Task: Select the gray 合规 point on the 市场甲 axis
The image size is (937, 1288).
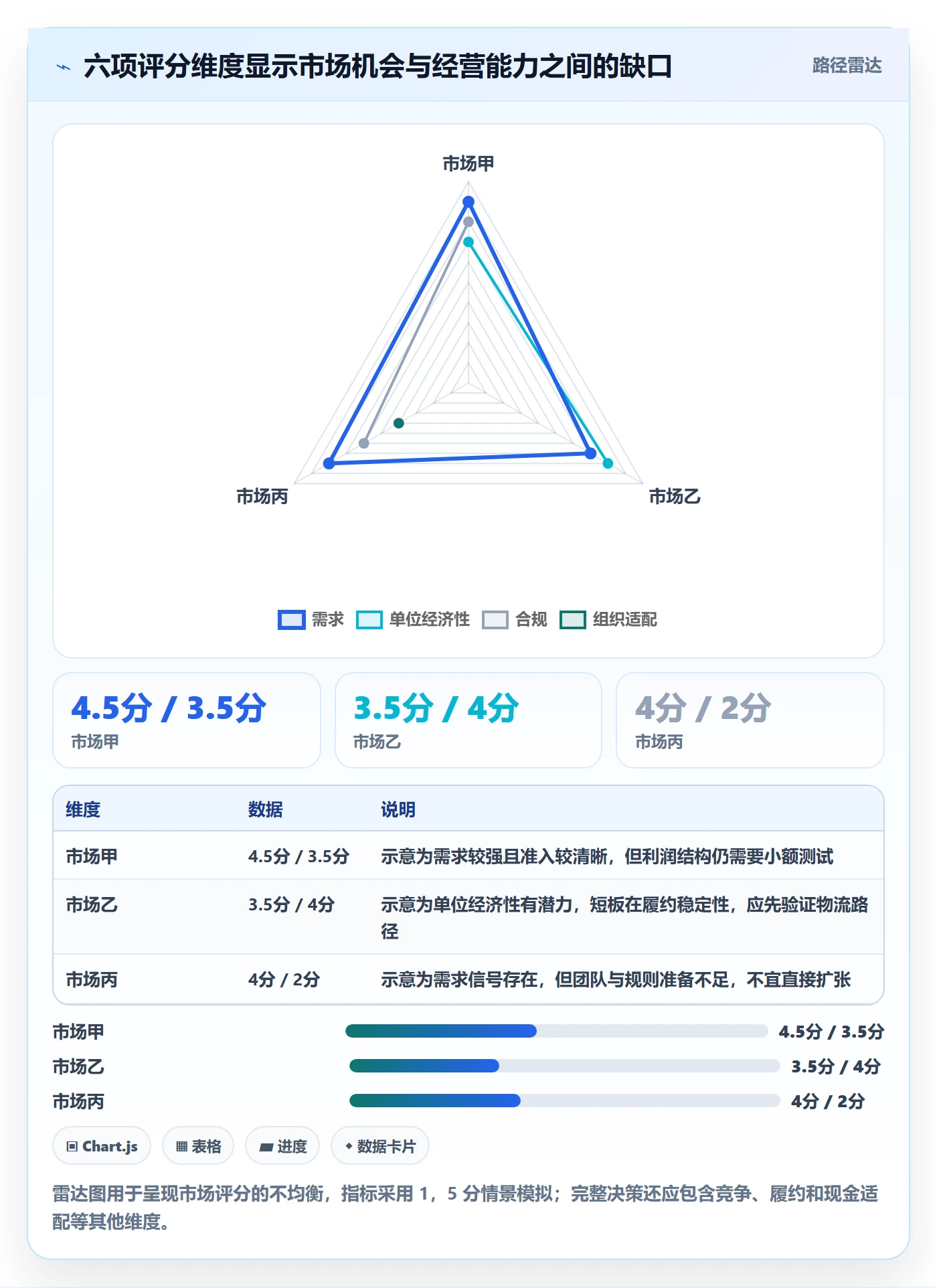Action: (468, 222)
